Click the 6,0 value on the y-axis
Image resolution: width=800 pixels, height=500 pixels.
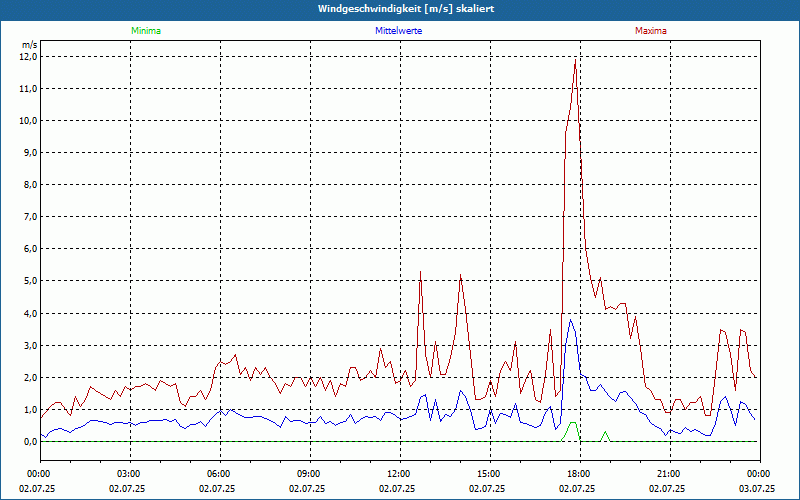click(x=28, y=249)
